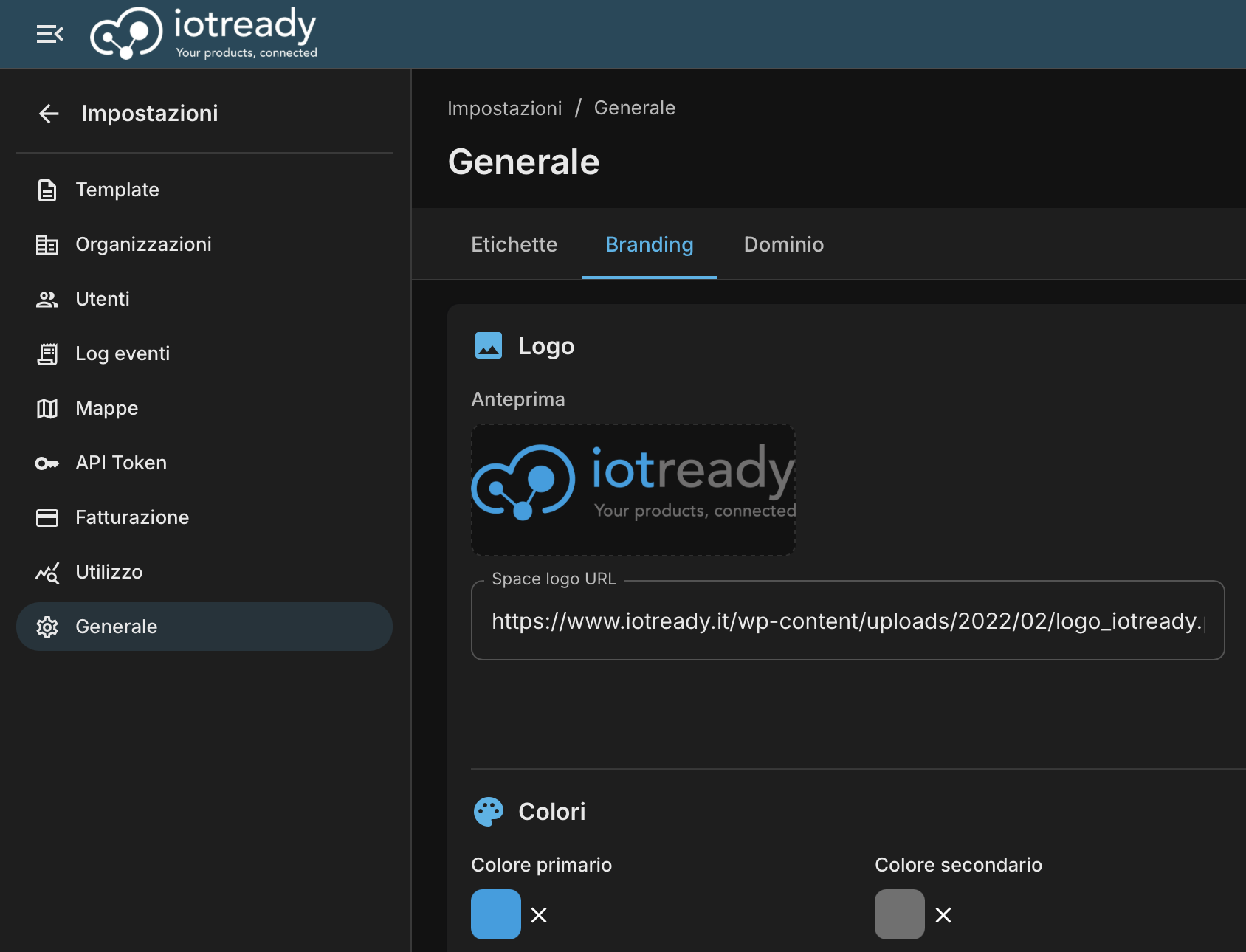Click the Colore secondario label
The image size is (1246, 952).
959,865
